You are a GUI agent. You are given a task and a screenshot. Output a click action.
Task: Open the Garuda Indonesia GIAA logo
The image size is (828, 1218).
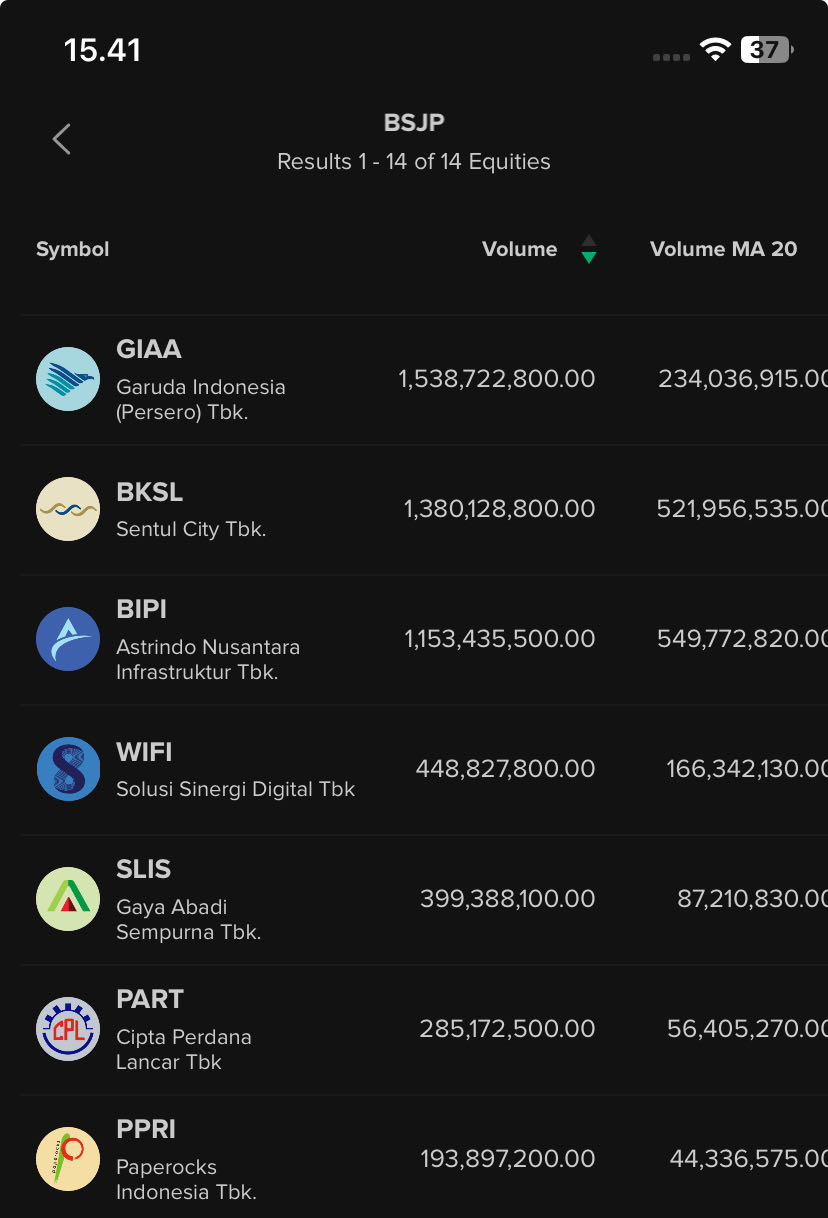pos(68,379)
